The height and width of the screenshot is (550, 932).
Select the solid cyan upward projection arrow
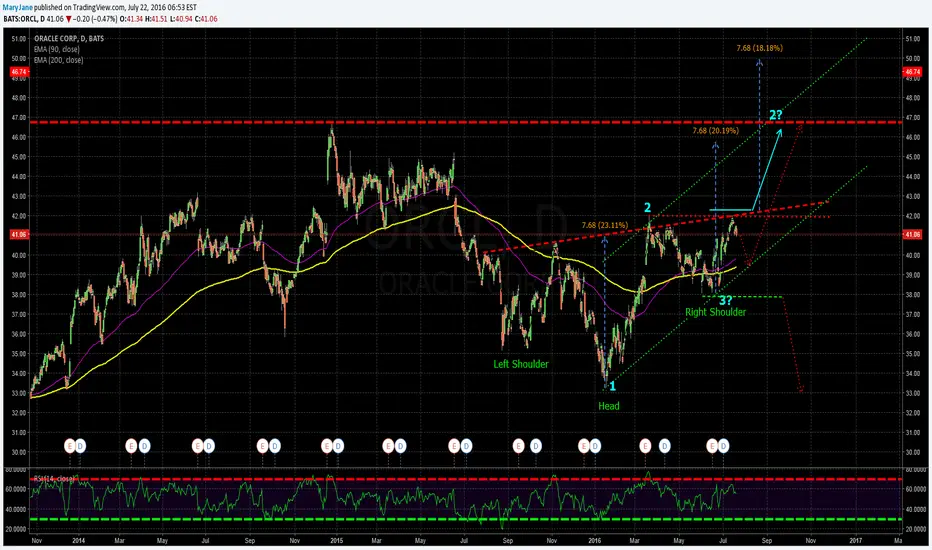[x=767, y=169]
